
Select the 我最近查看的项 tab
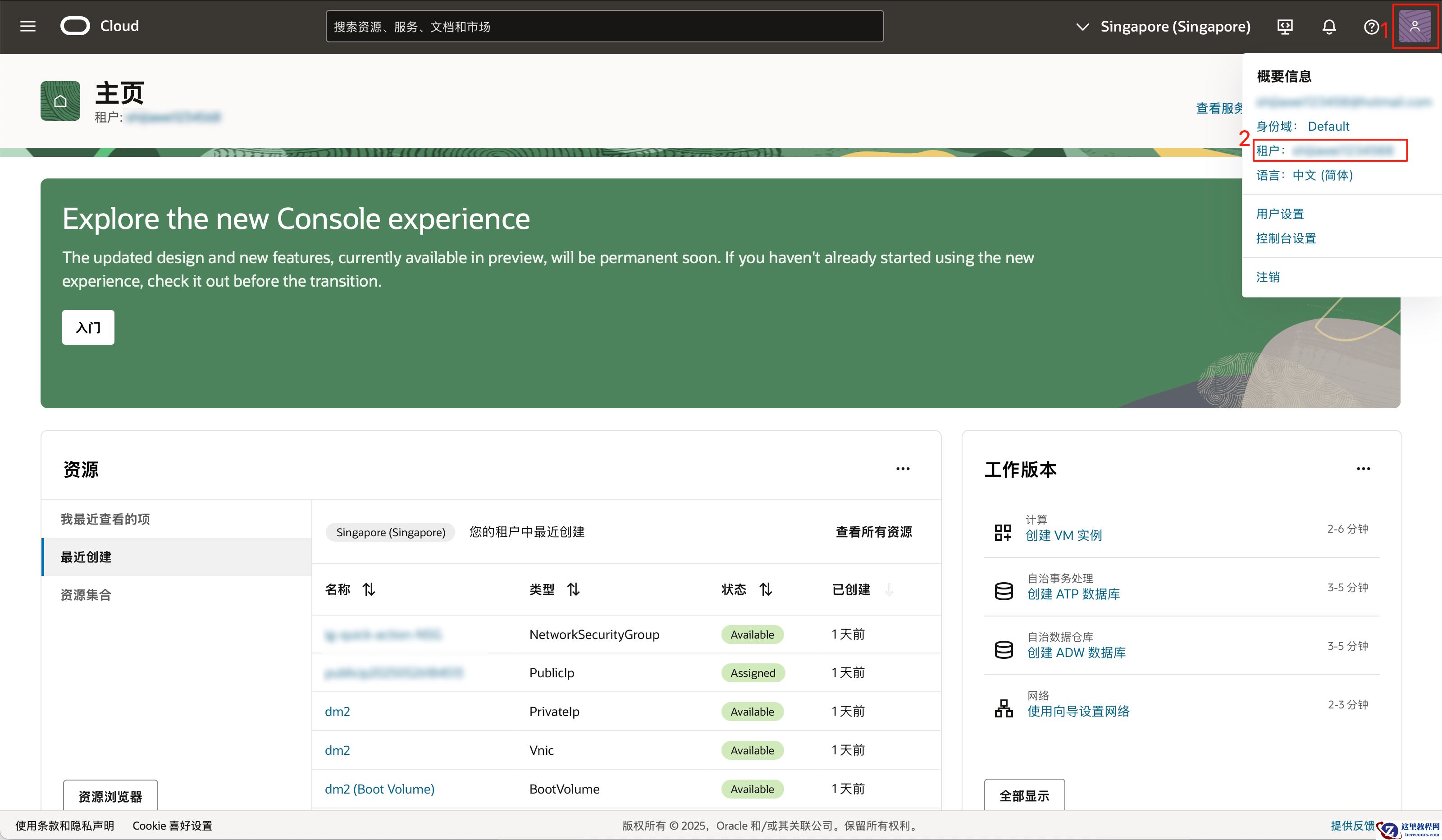click(x=105, y=519)
